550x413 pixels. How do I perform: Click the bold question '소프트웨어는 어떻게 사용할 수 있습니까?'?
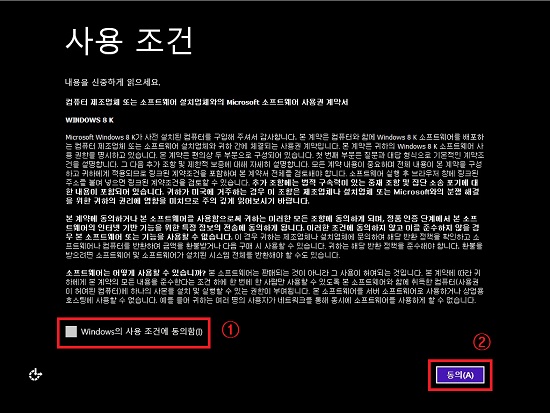[135, 273]
